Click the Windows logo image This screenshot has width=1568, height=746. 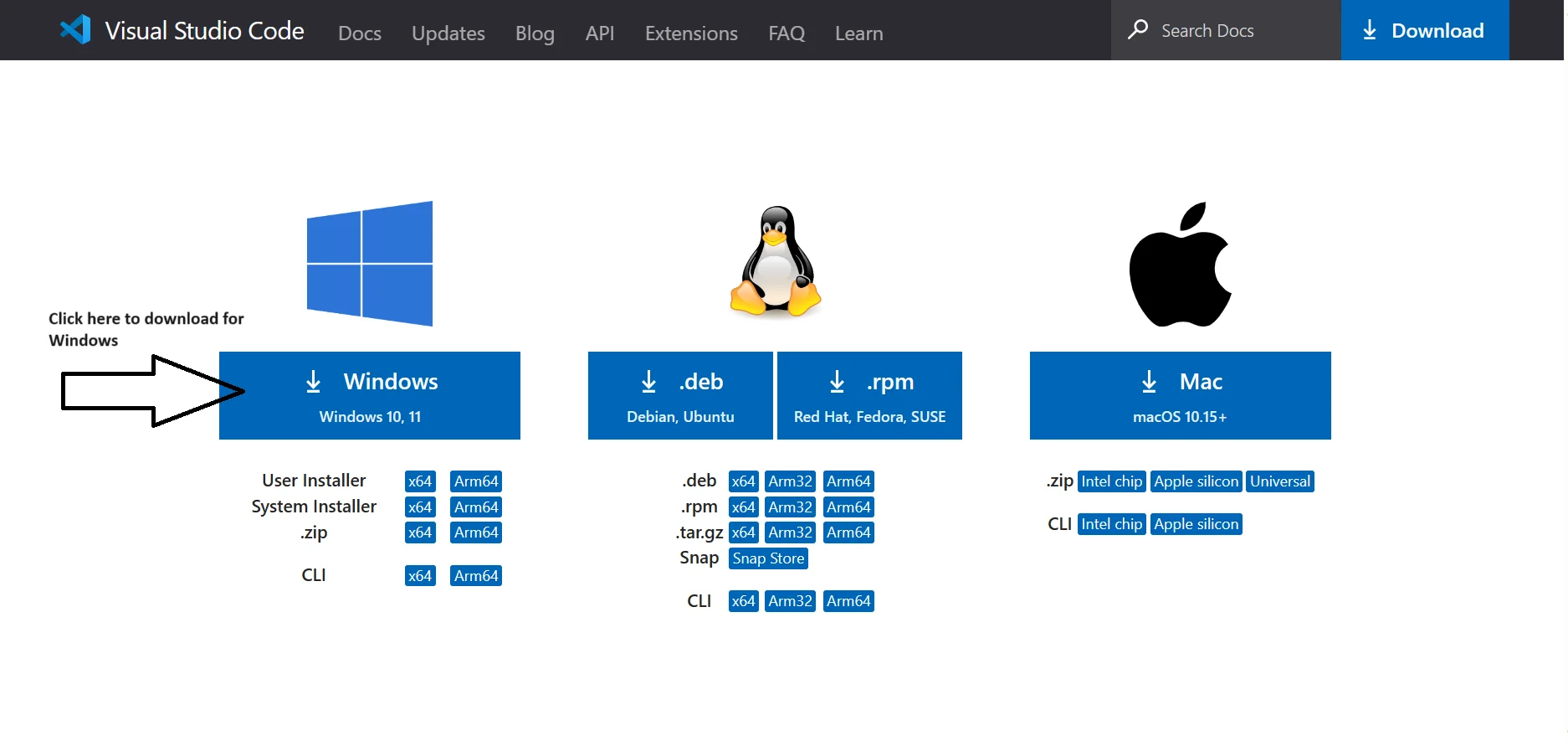click(x=369, y=264)
